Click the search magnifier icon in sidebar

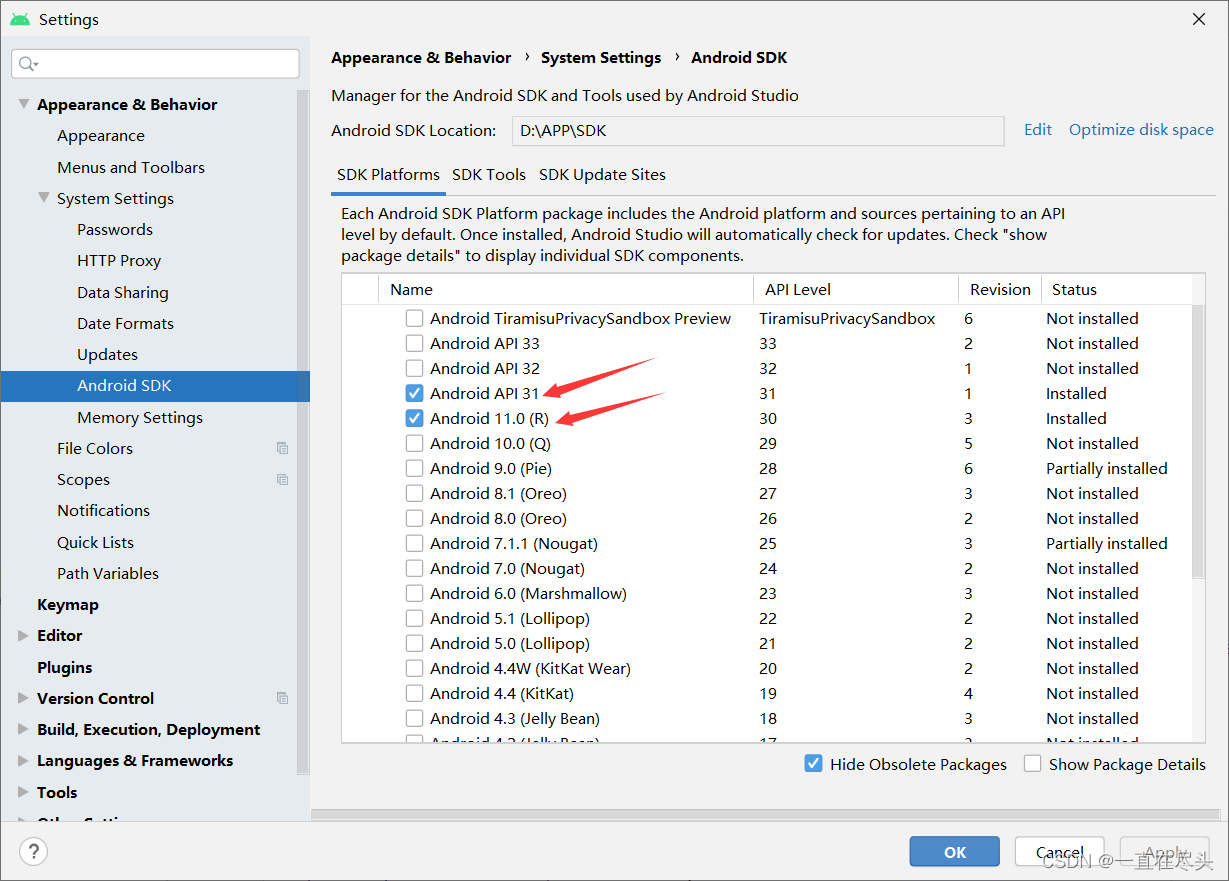coord(27,64)
